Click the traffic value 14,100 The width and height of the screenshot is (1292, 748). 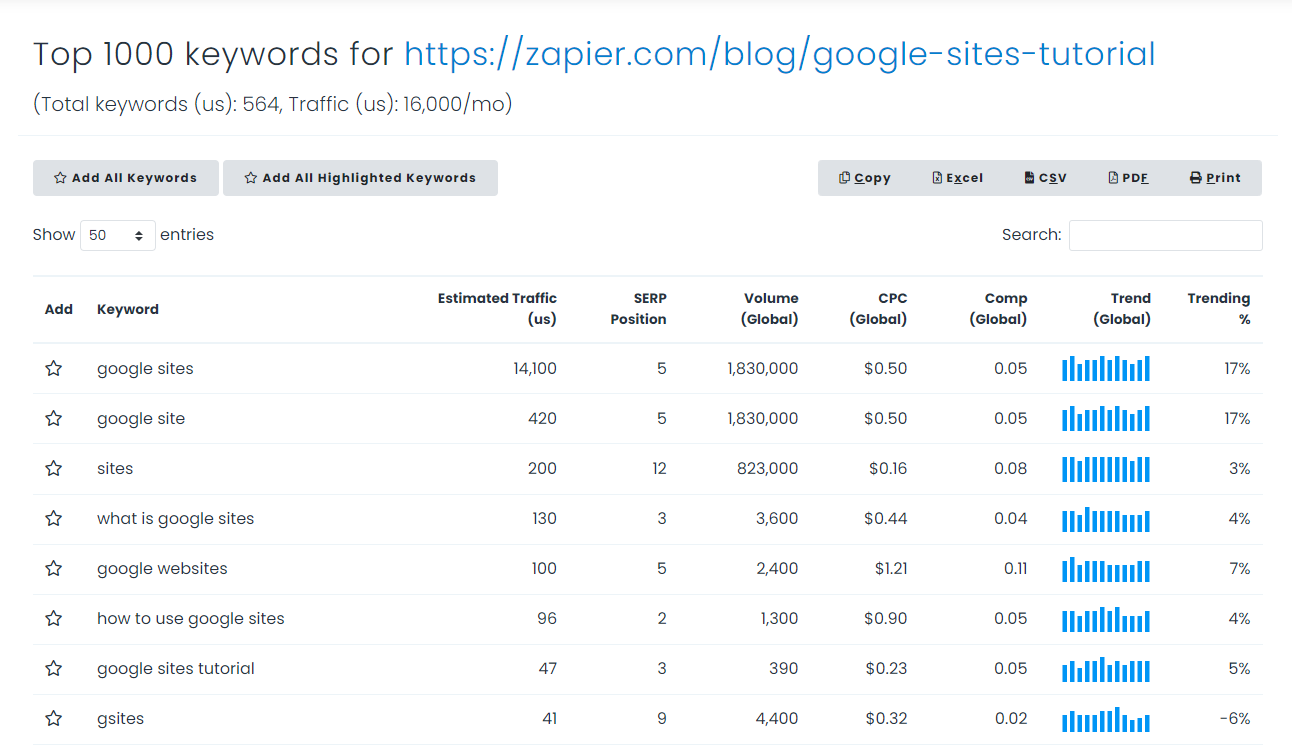pyautogui.click(x=535, y=369)
